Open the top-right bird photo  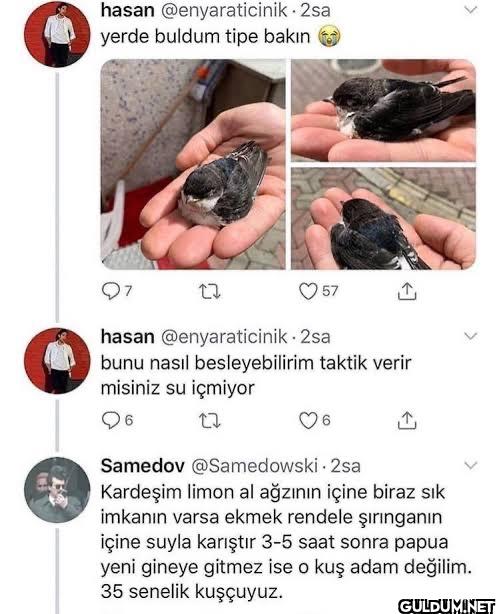point(383,110)
